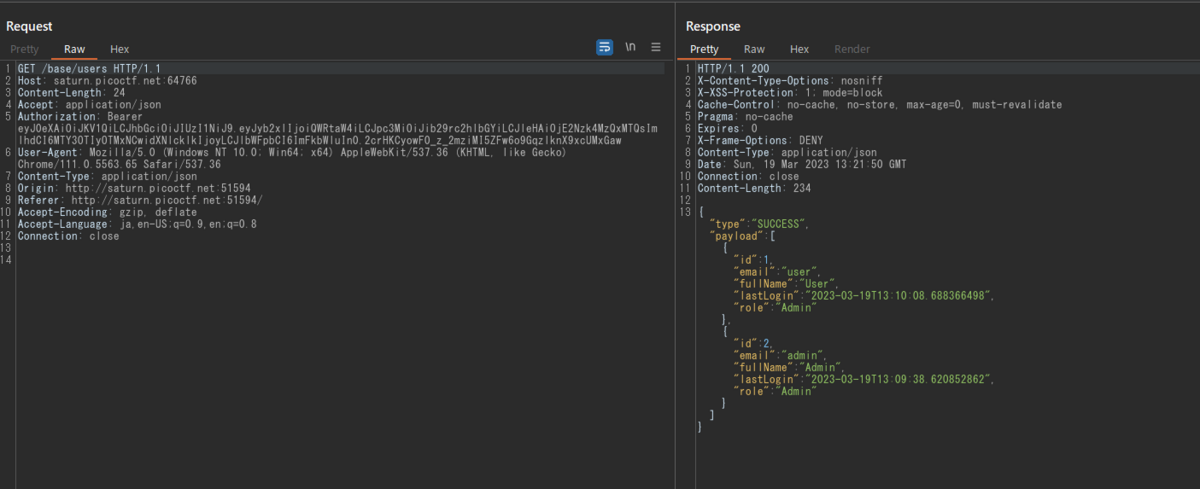This screenshot has height=489, width=1200.
Task: Click the Referer header in the request
Action: (140, 200)
